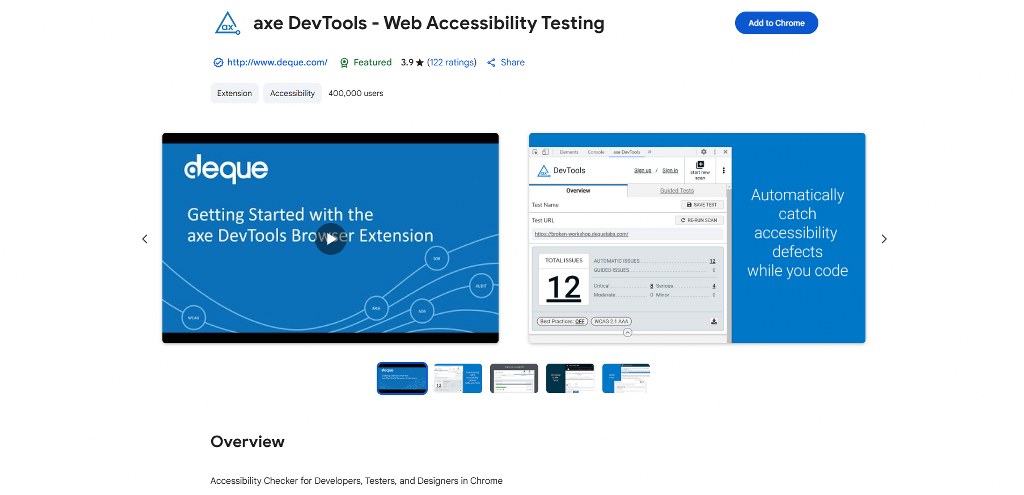Select the third screenshot thumbnail
The width and height of the screenshot is (1024, 495).
pos(514,378)
